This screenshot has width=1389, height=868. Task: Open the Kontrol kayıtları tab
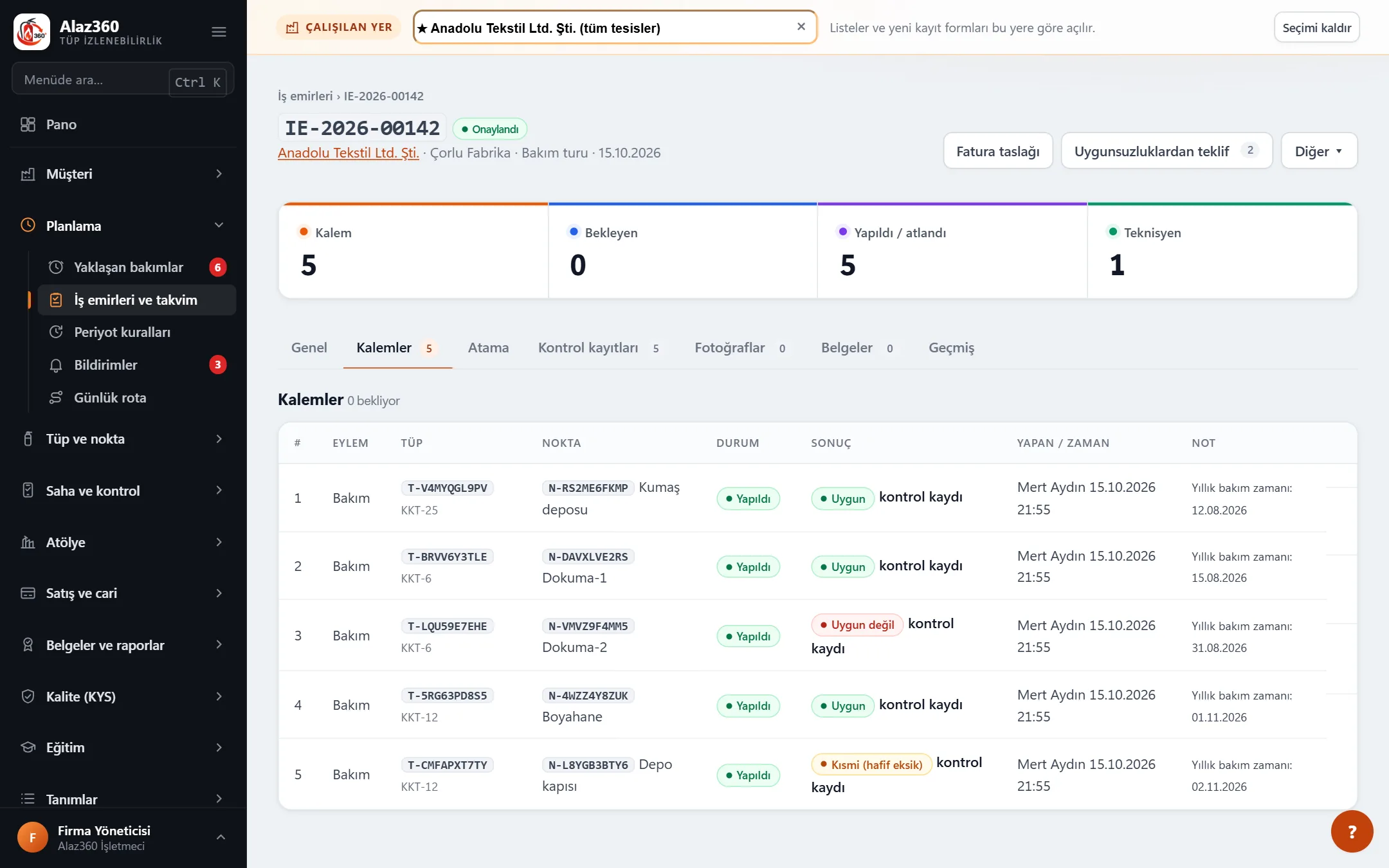point(599,348)
